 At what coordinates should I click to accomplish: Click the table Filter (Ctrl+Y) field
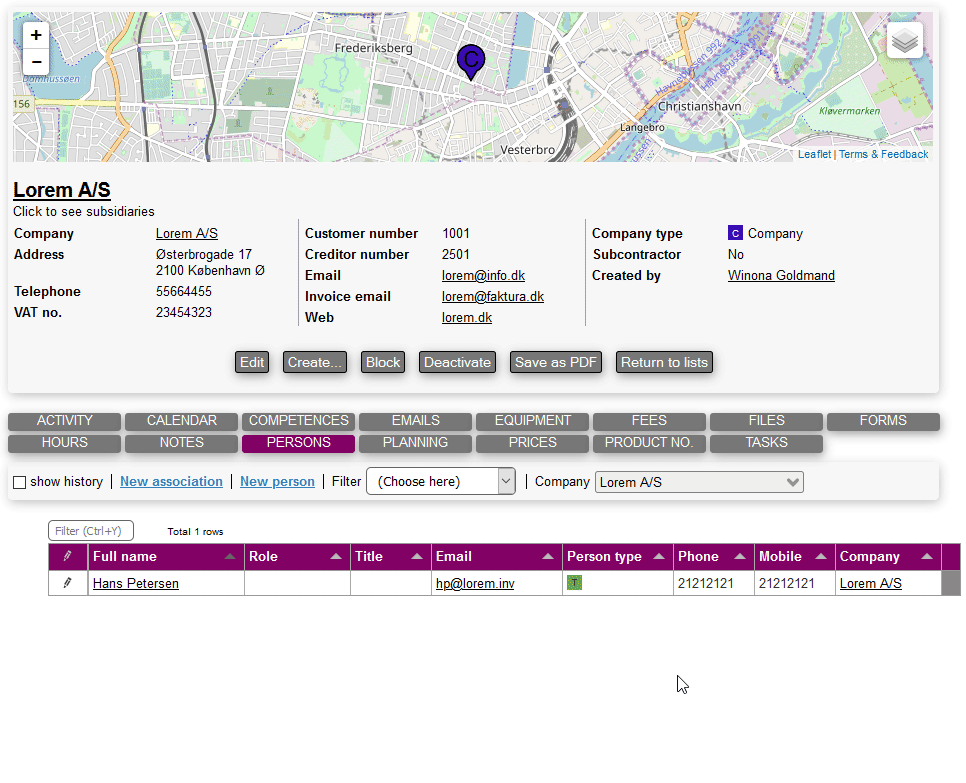(x=91, y=531)
